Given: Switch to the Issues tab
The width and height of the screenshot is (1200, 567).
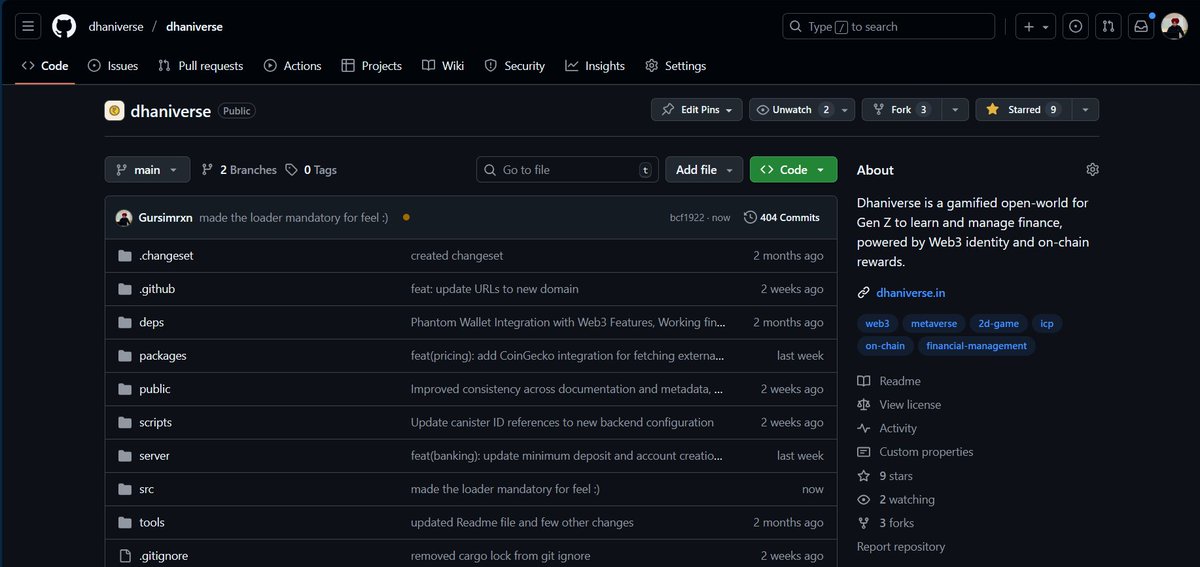Looking at the screenshot, I should coord(113,66).
